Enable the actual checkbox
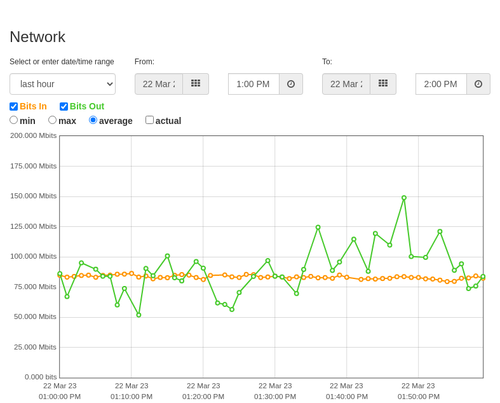500x403 pixels. tap(150, 120)
